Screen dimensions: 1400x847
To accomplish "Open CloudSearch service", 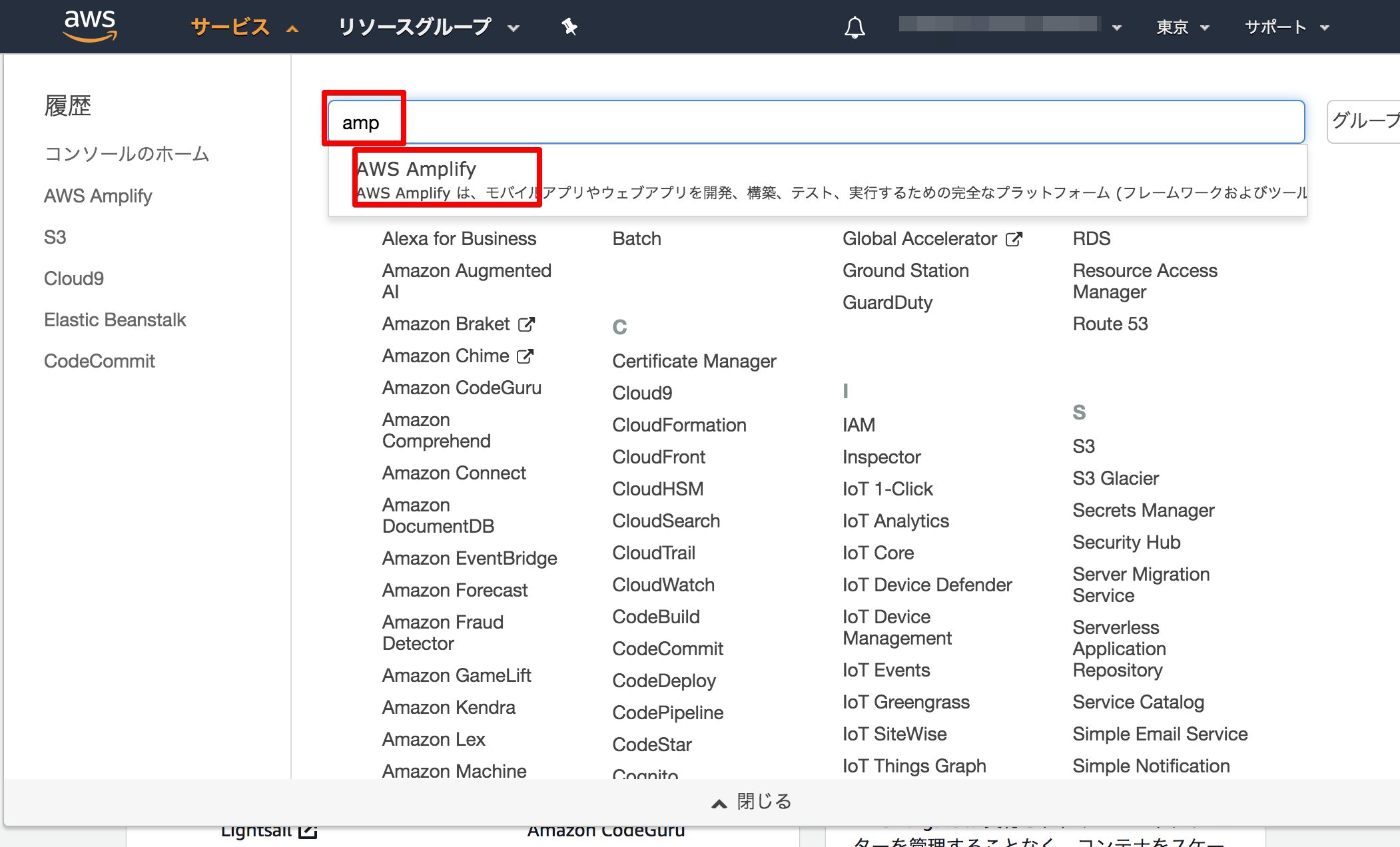I will coord(666,521).
